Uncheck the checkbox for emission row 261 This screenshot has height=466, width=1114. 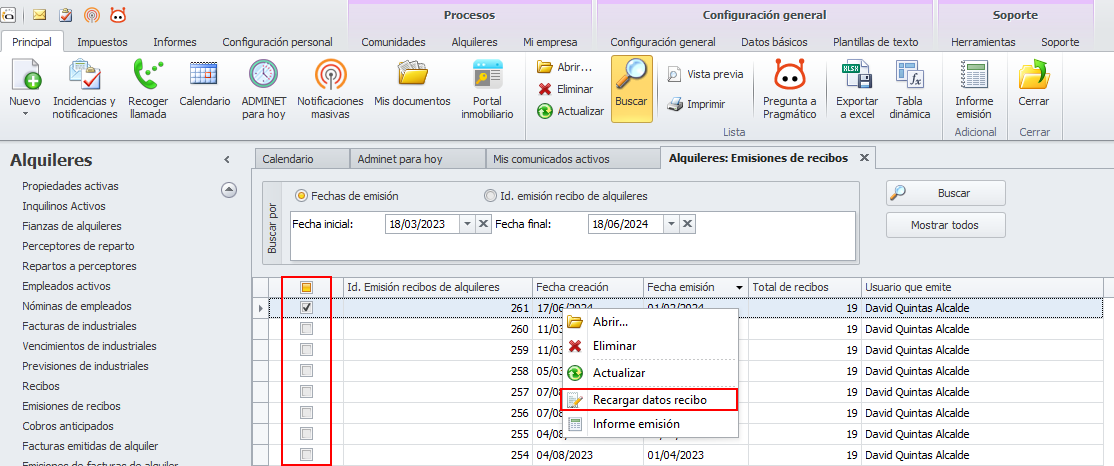point(306,308)
